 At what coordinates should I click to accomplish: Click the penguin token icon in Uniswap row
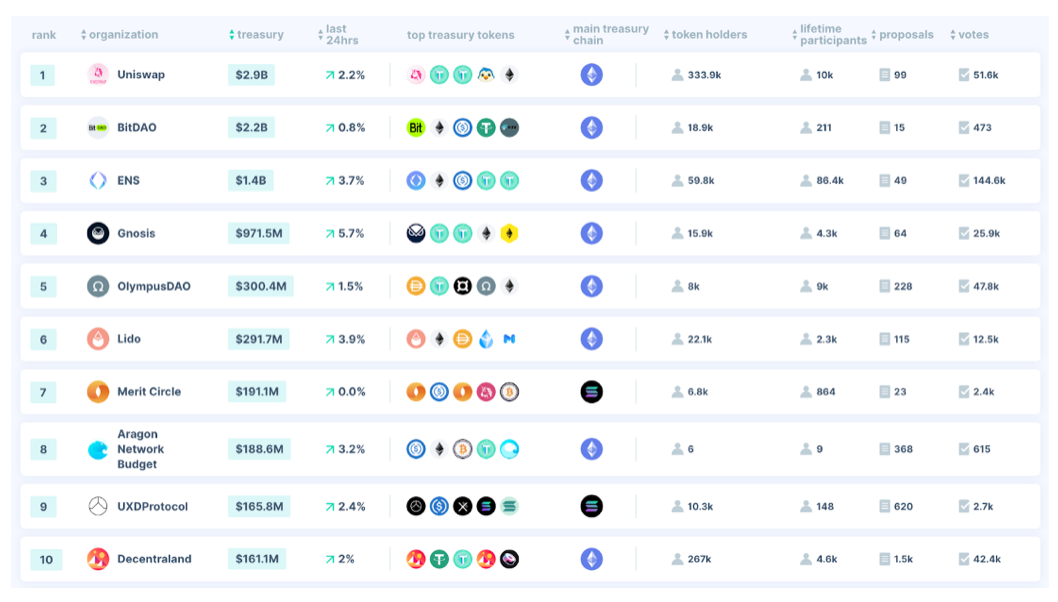tap(486, 74)
